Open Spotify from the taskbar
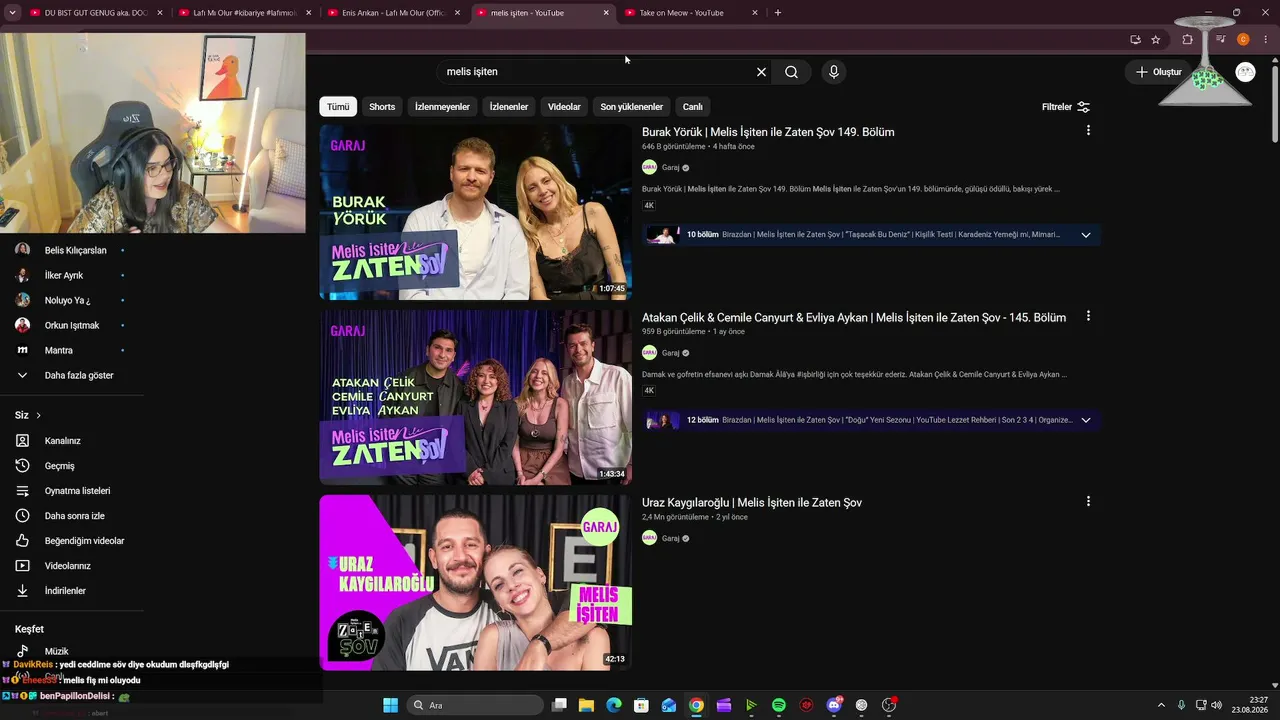Screen dimensions: 1280x720 tap(779, 705)
